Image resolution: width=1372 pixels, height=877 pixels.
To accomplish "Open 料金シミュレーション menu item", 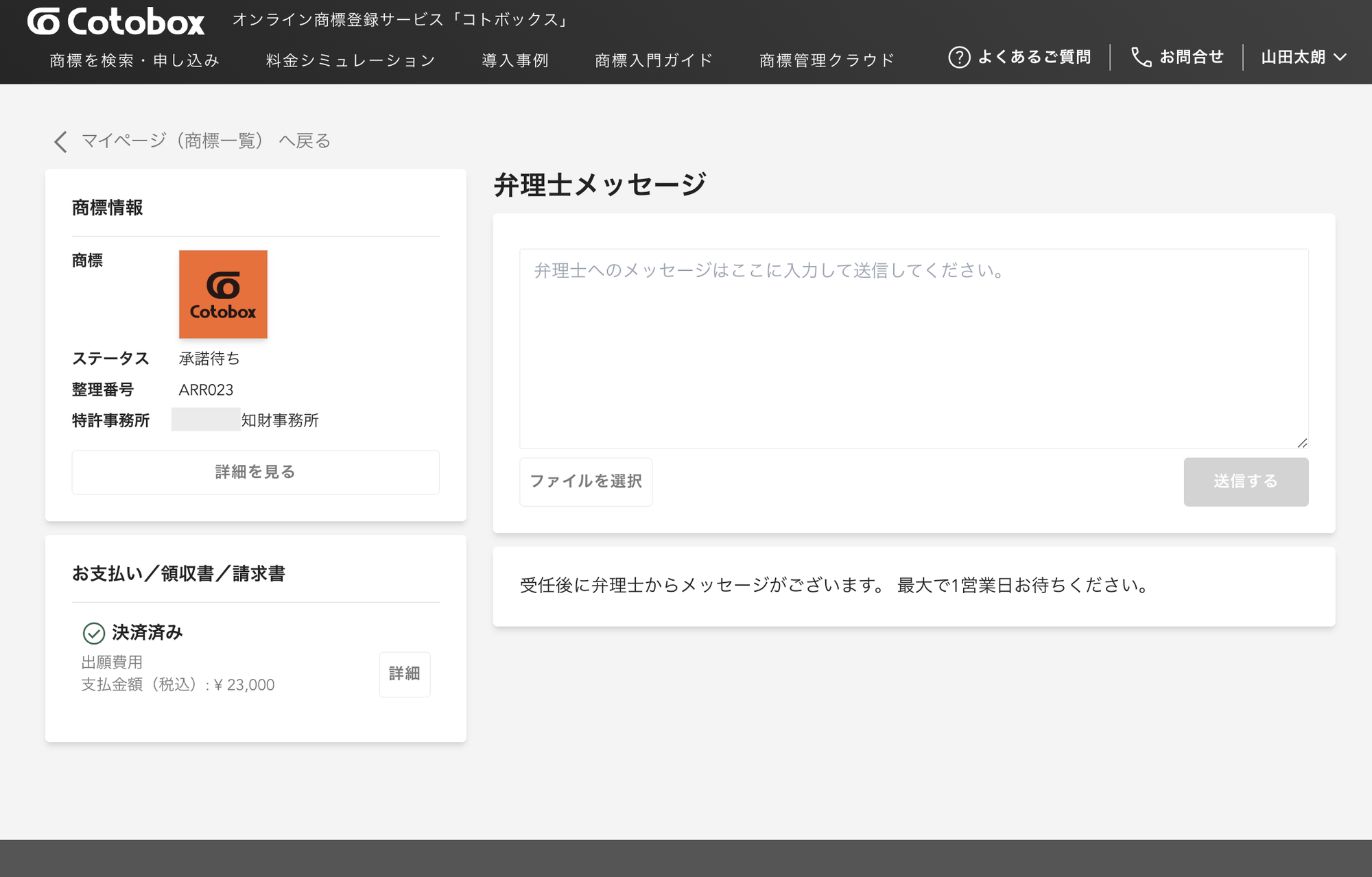I will pyautogui.click(x=351, y=60).
